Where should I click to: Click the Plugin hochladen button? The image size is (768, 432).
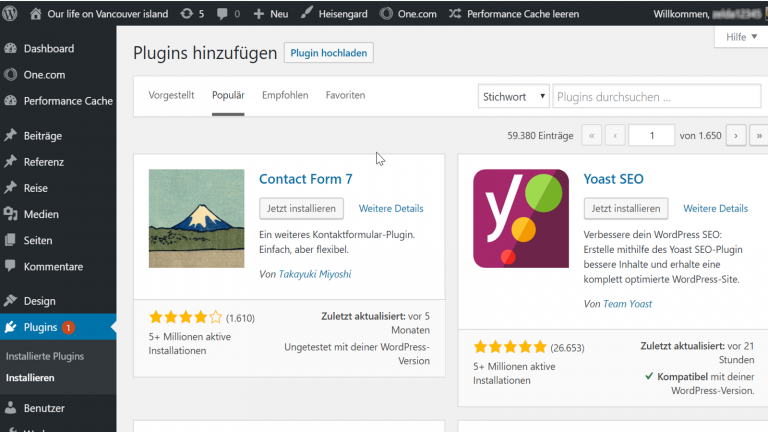click(328, 53)
